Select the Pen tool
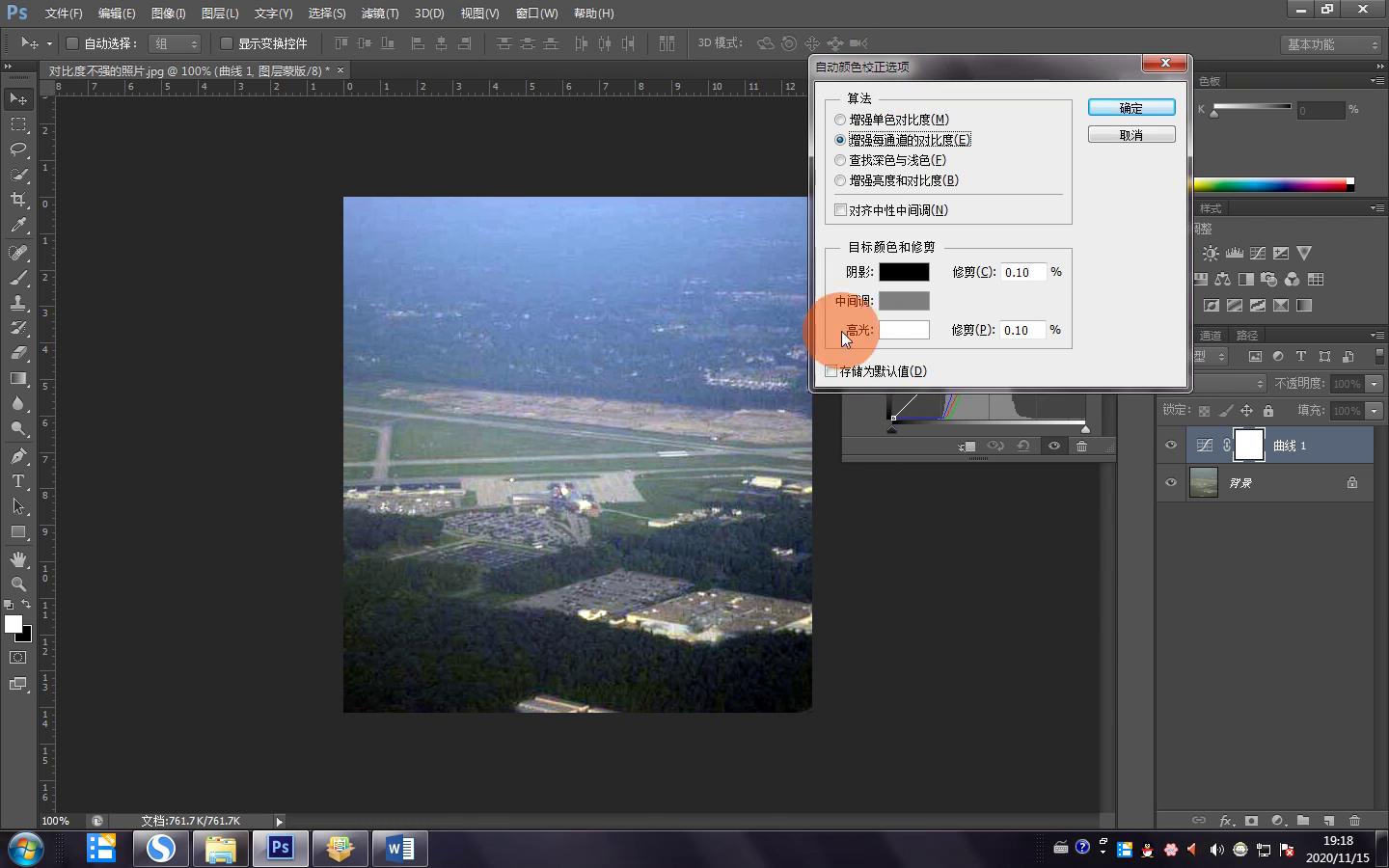Viewport: 1389px width, 868px height. click(x=18, y=456)
